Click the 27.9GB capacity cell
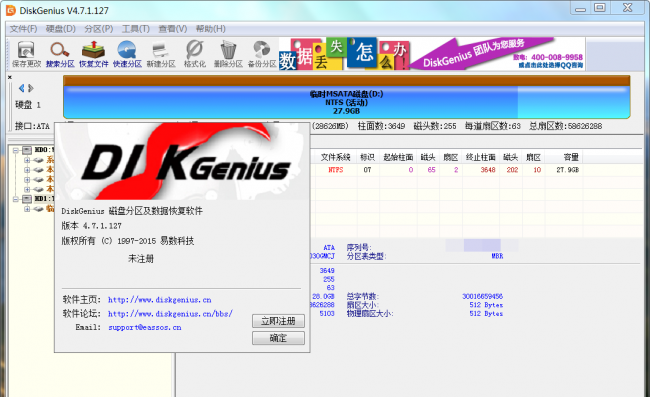The height and width of the screenshot is (397, 650). pos(568,170)
